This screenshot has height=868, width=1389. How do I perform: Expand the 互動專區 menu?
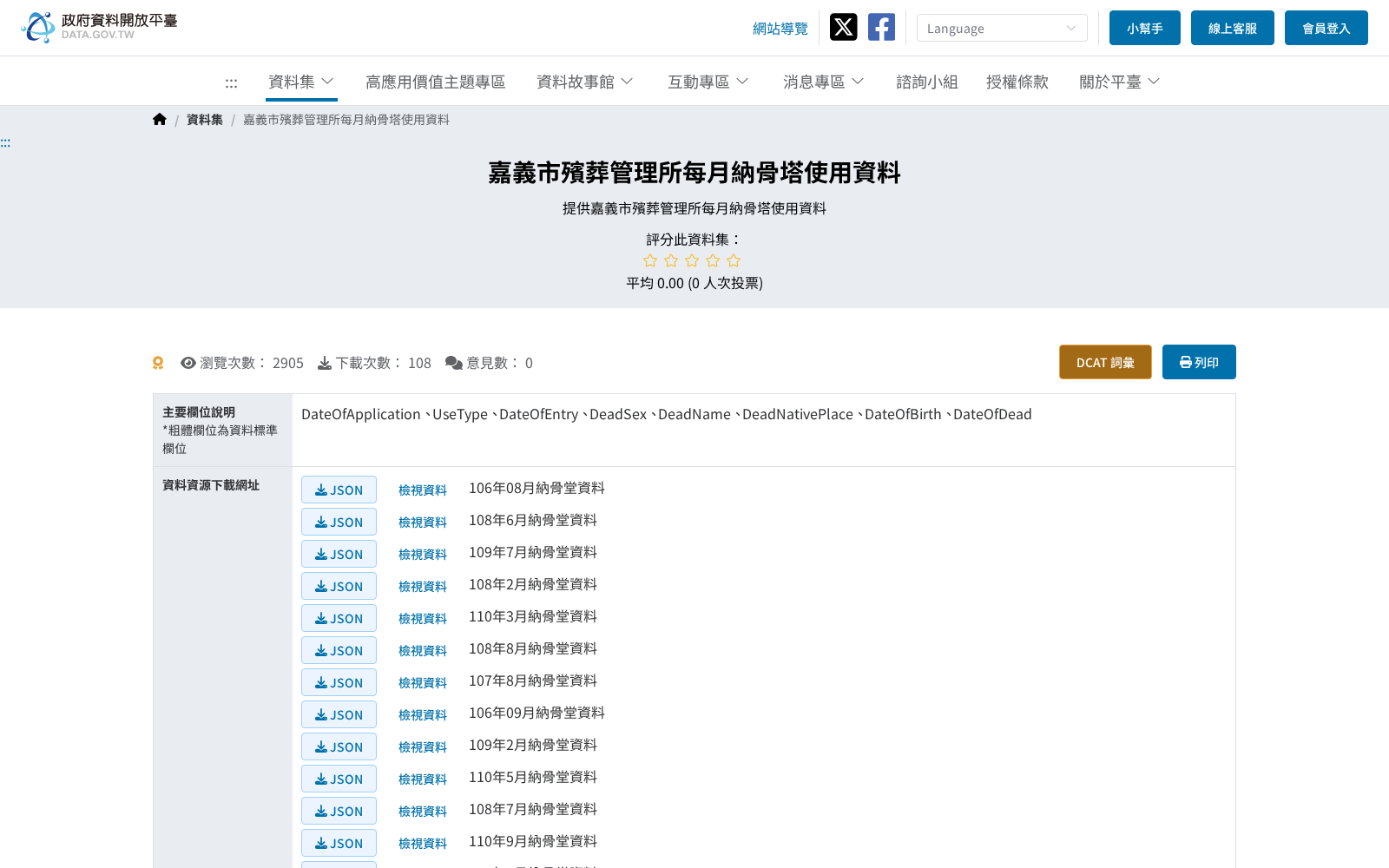pyautogui.click(x=708, y=82)
